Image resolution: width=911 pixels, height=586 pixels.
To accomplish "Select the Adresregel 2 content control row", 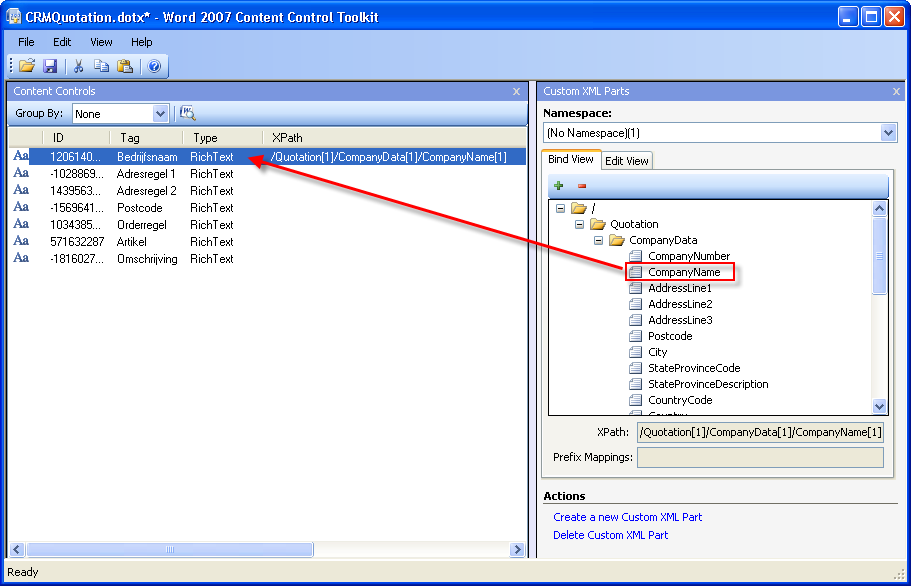I will [x=269, y=190].
